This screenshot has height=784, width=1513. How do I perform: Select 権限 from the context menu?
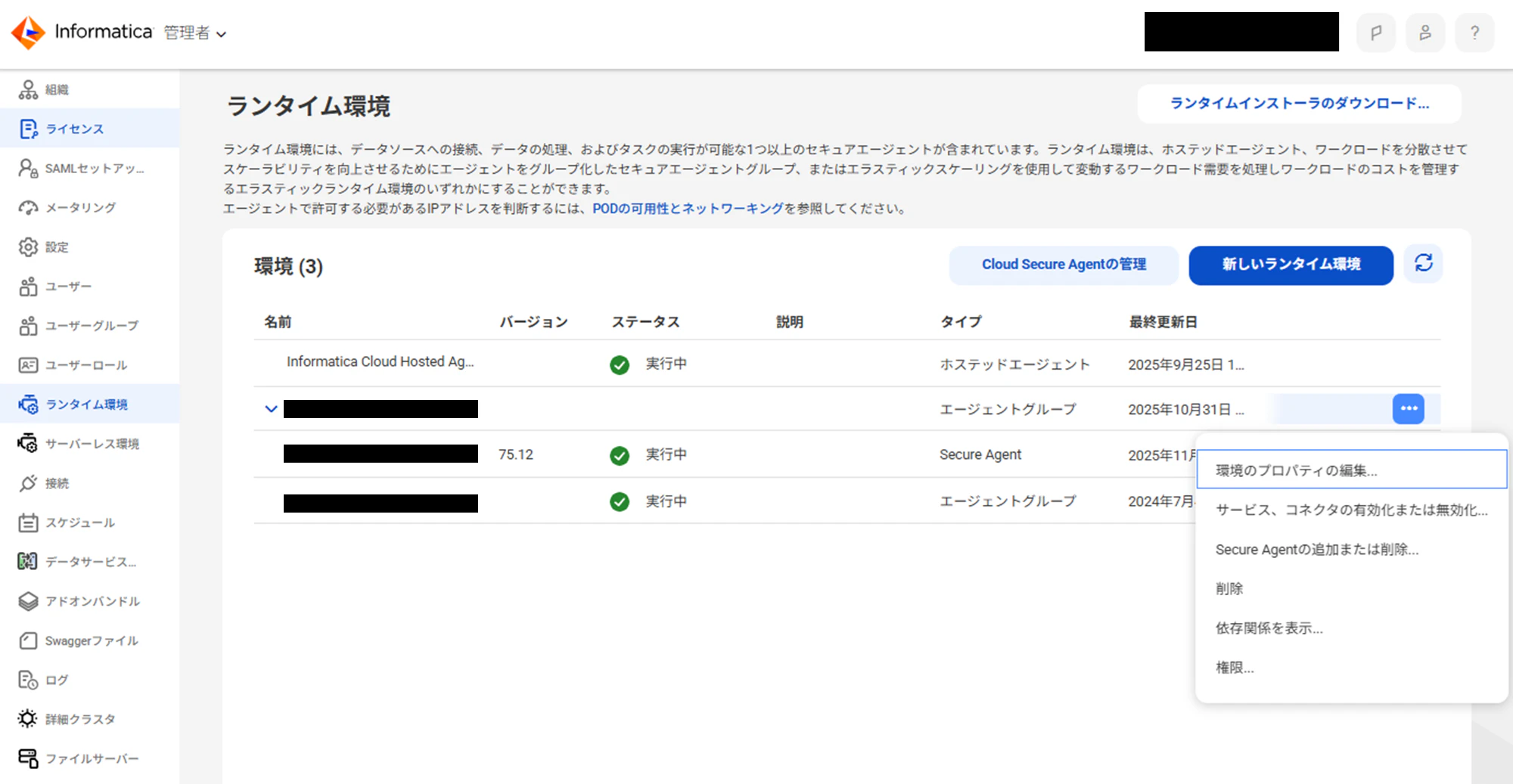click(x=1352, y=668)
